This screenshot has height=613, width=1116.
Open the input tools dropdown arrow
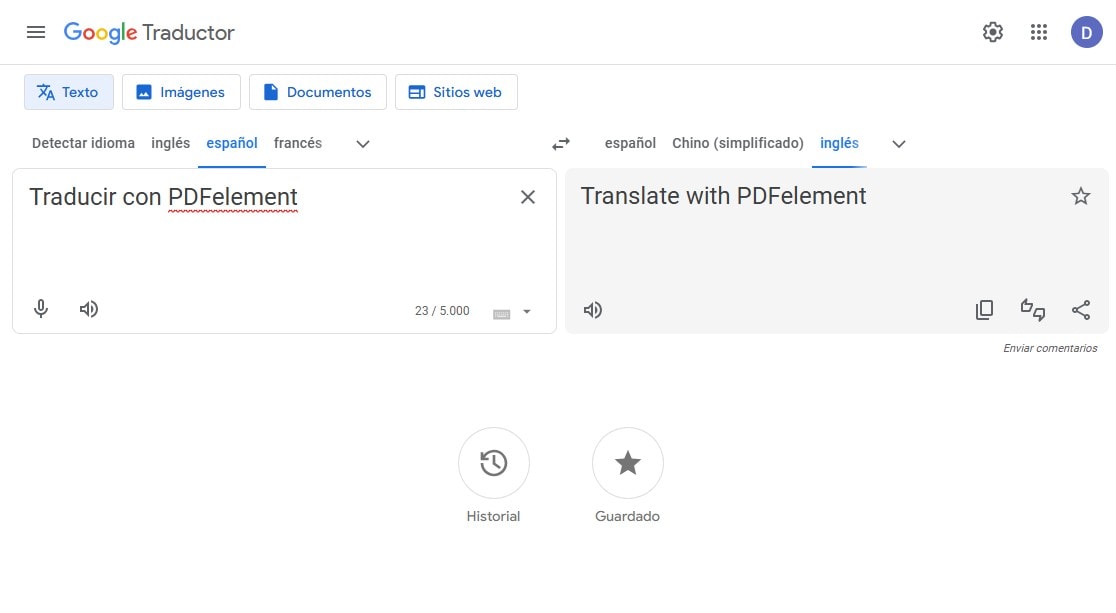point(527,312)
